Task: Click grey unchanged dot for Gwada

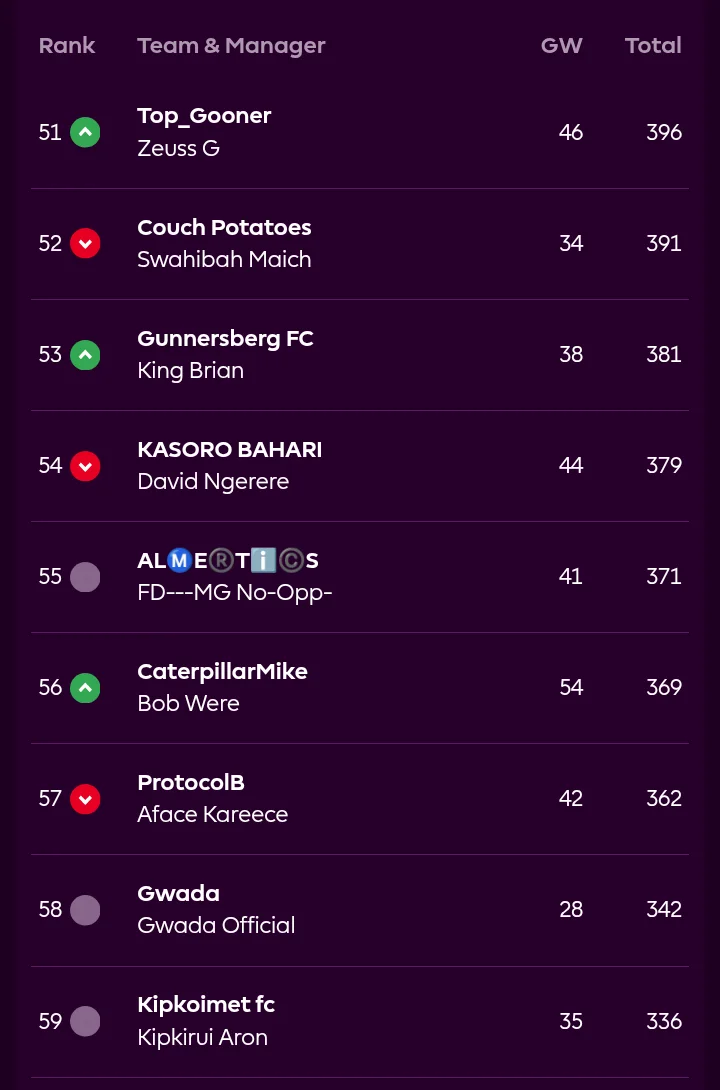Action: [x=85, y=910]
